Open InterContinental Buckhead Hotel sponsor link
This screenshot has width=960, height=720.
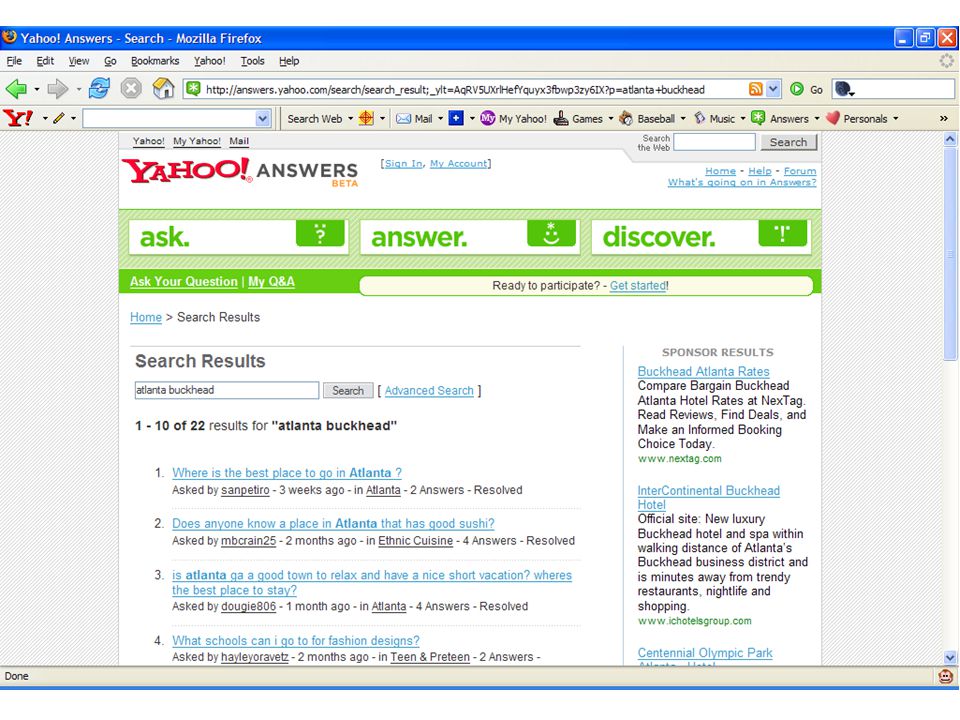click(708, 498)
